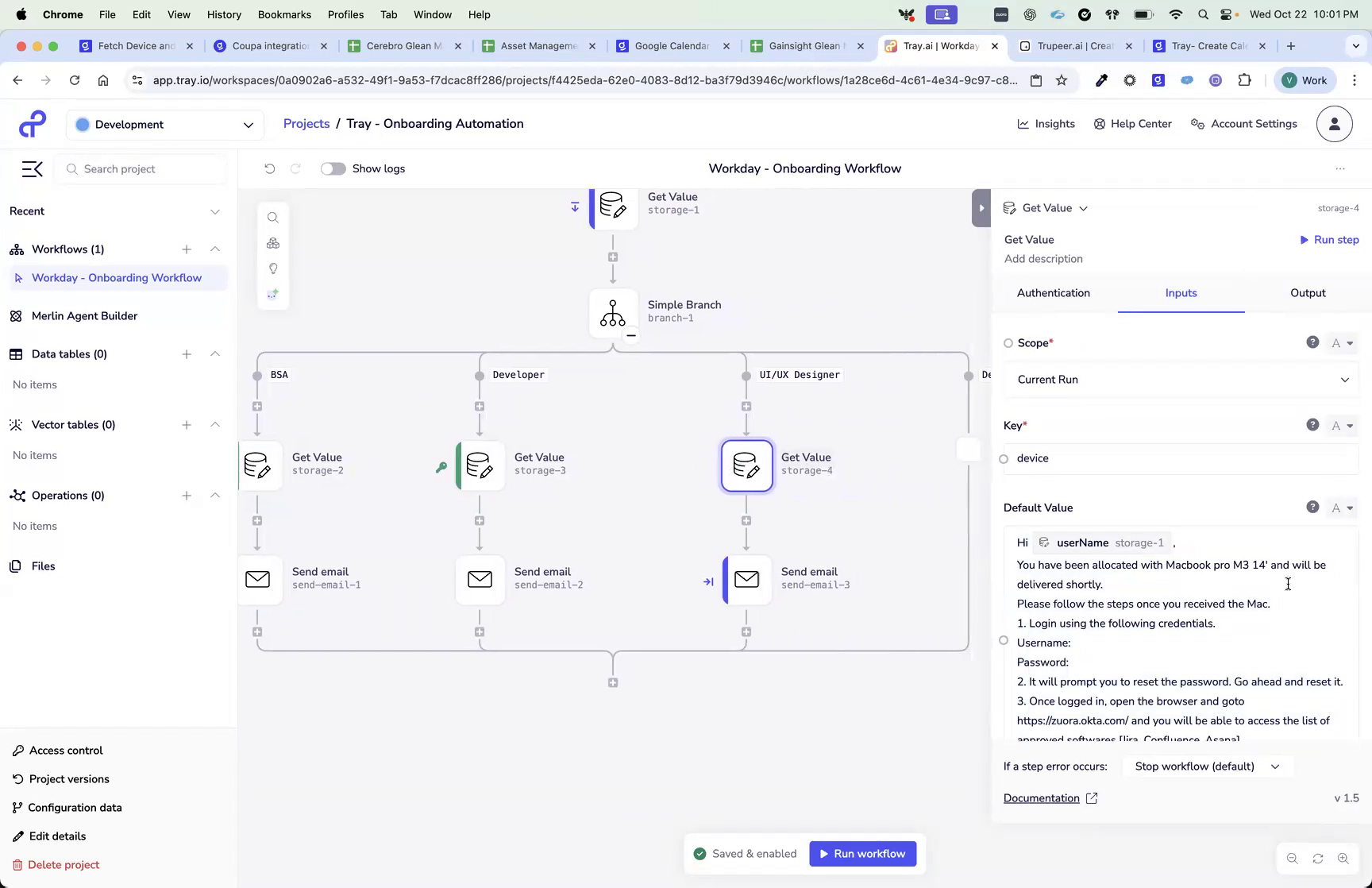1372x888 pixels.
Task: Collapse the Workflows section in the sidebar
Action: click(215, 249)
